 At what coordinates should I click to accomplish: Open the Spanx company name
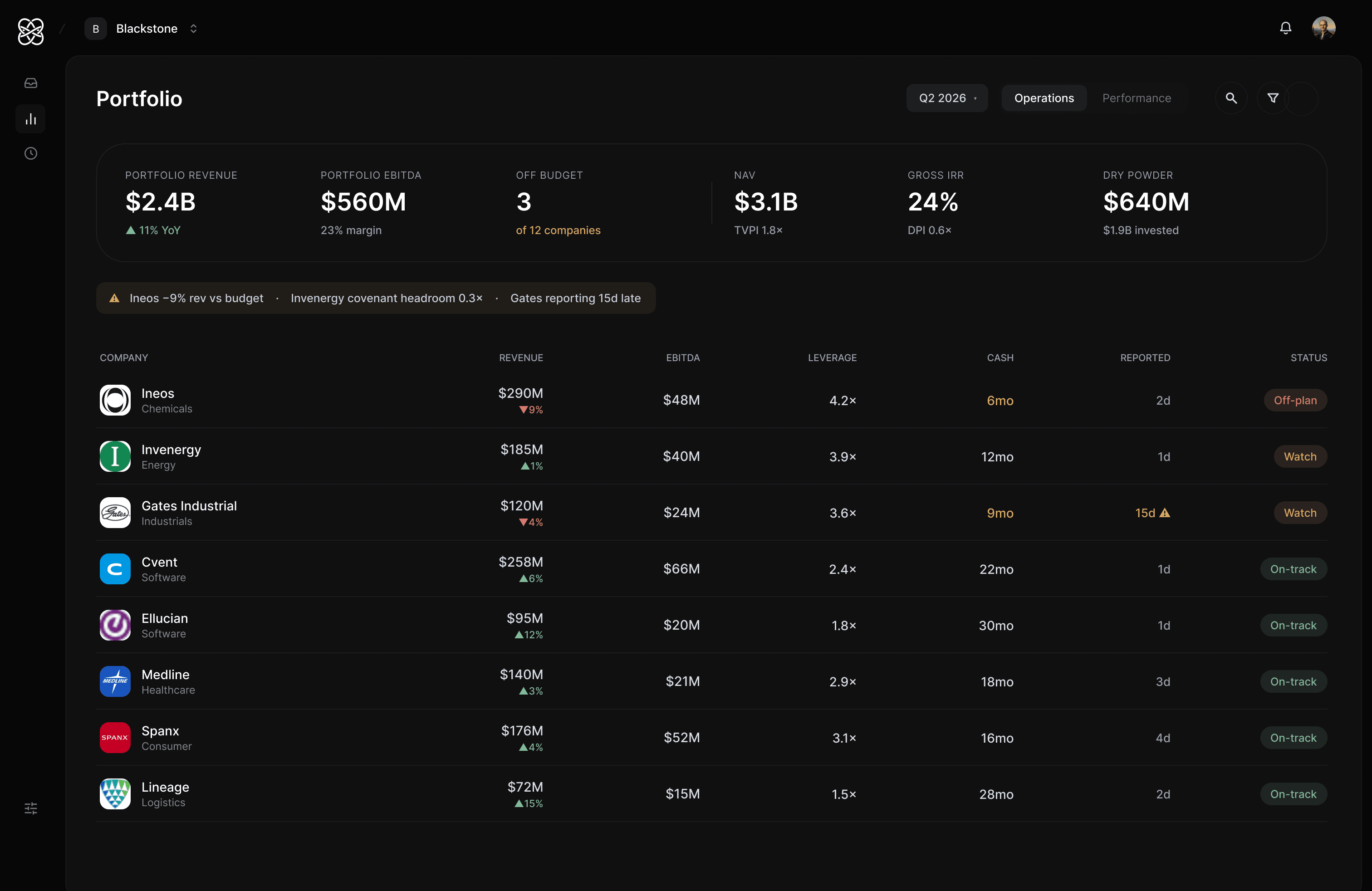click(x=160, y=731)
